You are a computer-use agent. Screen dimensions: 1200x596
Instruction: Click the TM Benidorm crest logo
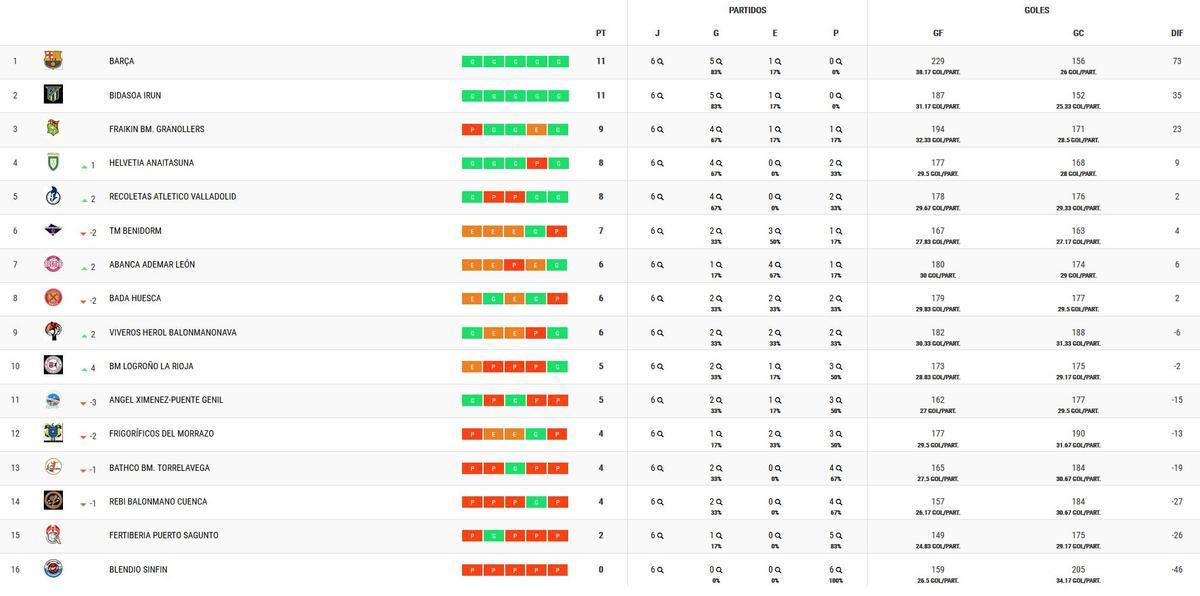tap(52, 230)
